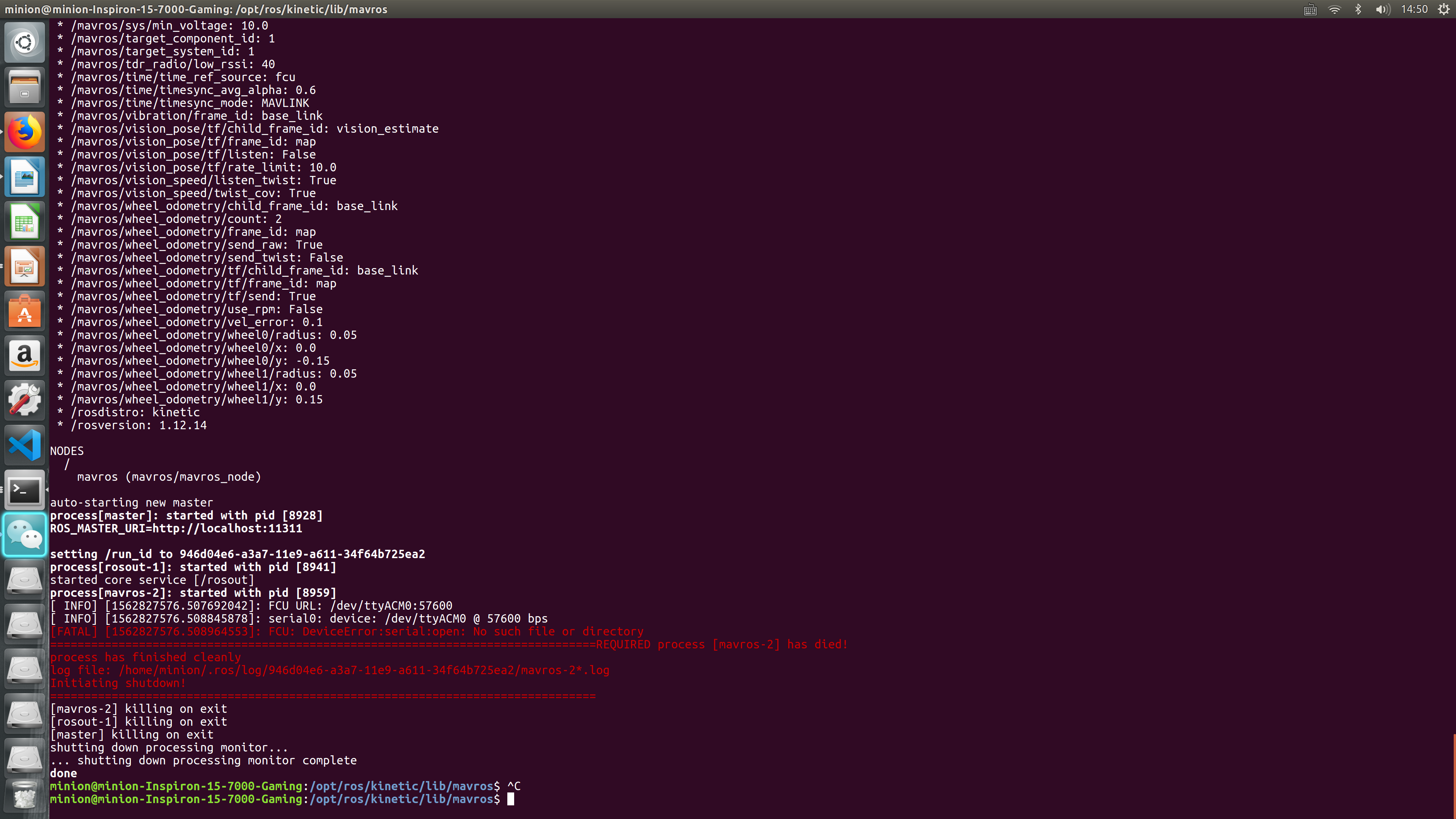Image resolution: width=1456 pixels, height=819 pixels.
Task: Open LibreOffice Impress presentation app
Action: click(24, 266)
